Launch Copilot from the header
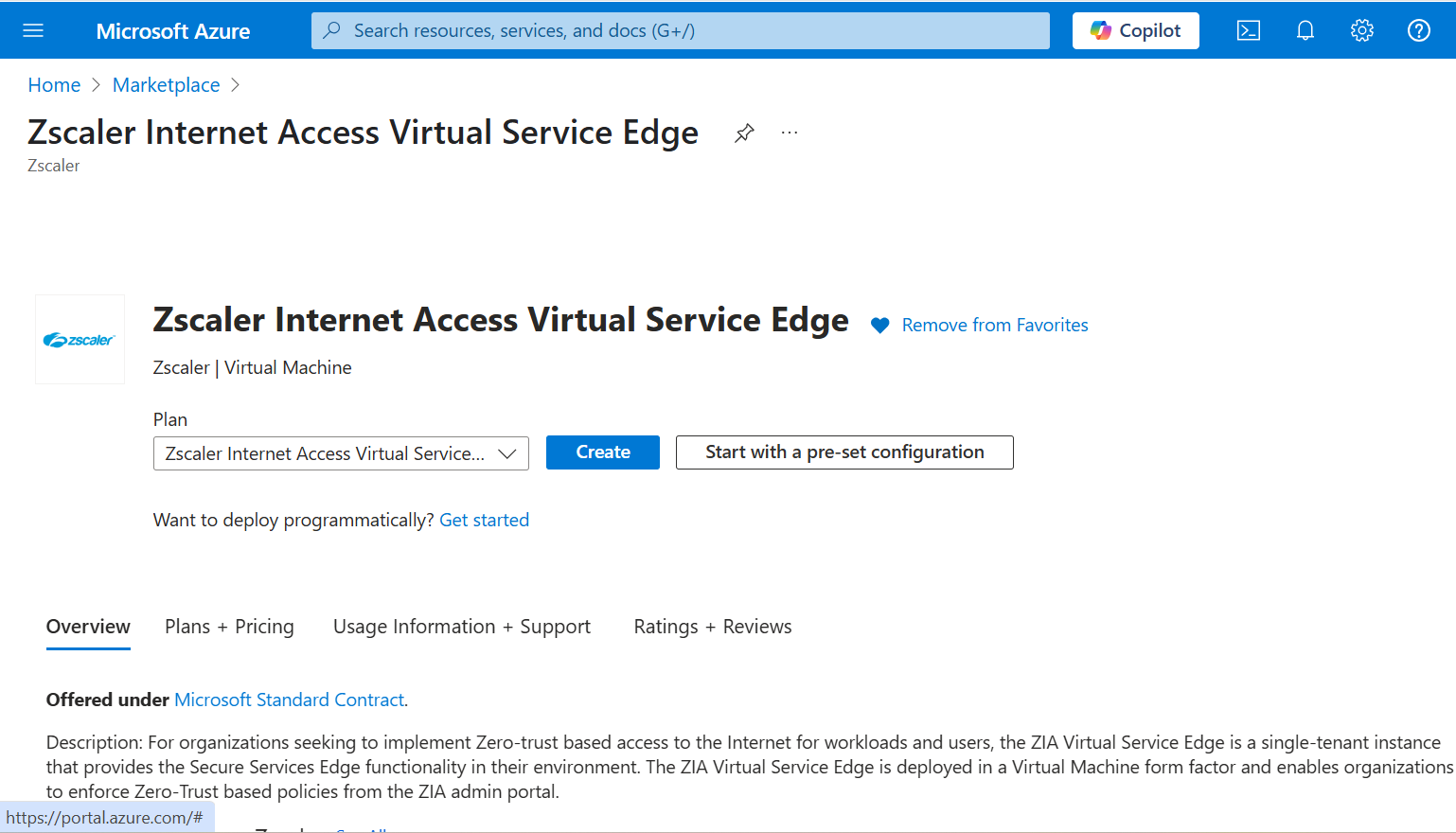 (1136, 30)
